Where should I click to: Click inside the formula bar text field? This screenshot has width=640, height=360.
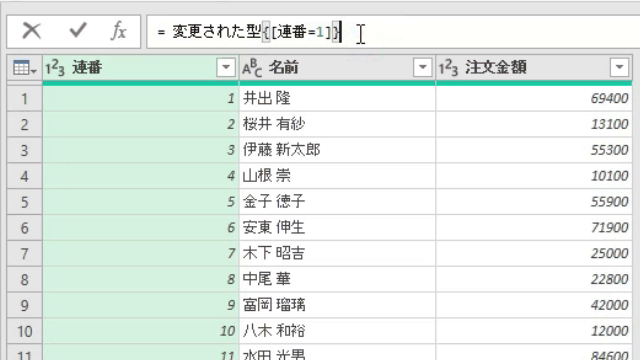point(393,31)
